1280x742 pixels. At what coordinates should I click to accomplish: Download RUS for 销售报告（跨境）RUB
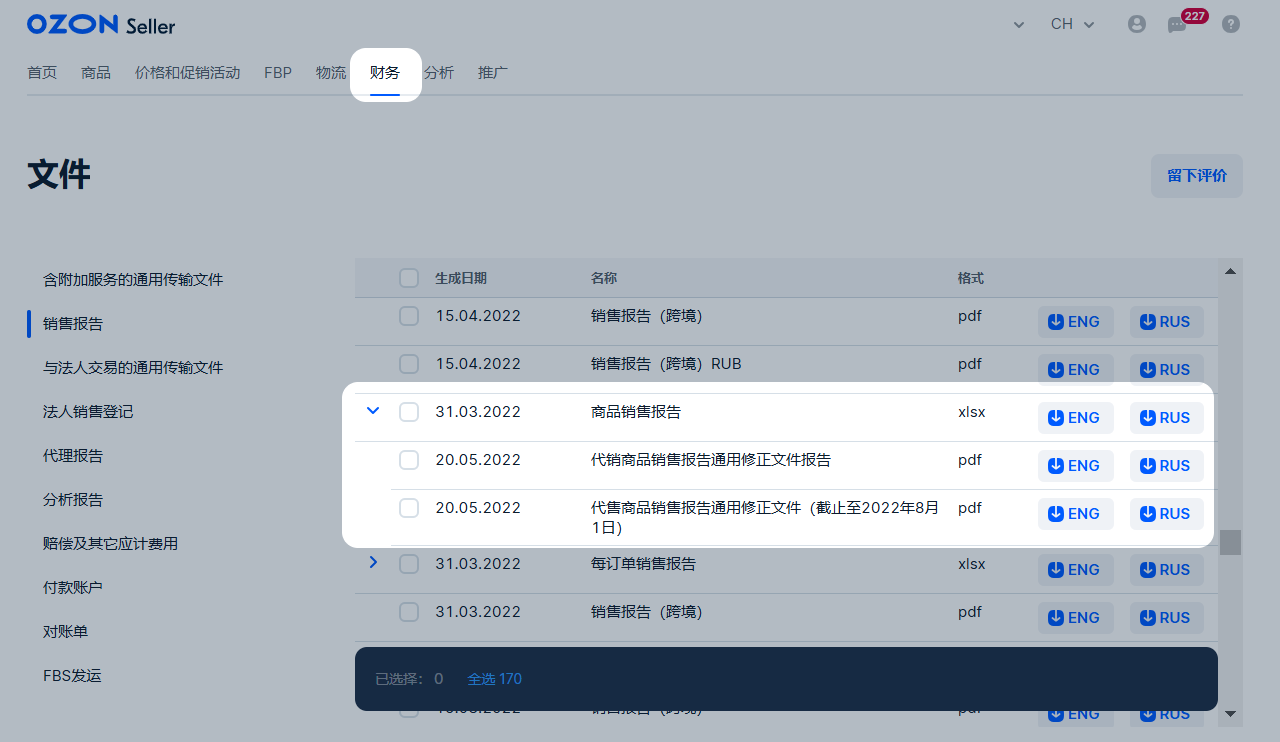pos(1167,370)
